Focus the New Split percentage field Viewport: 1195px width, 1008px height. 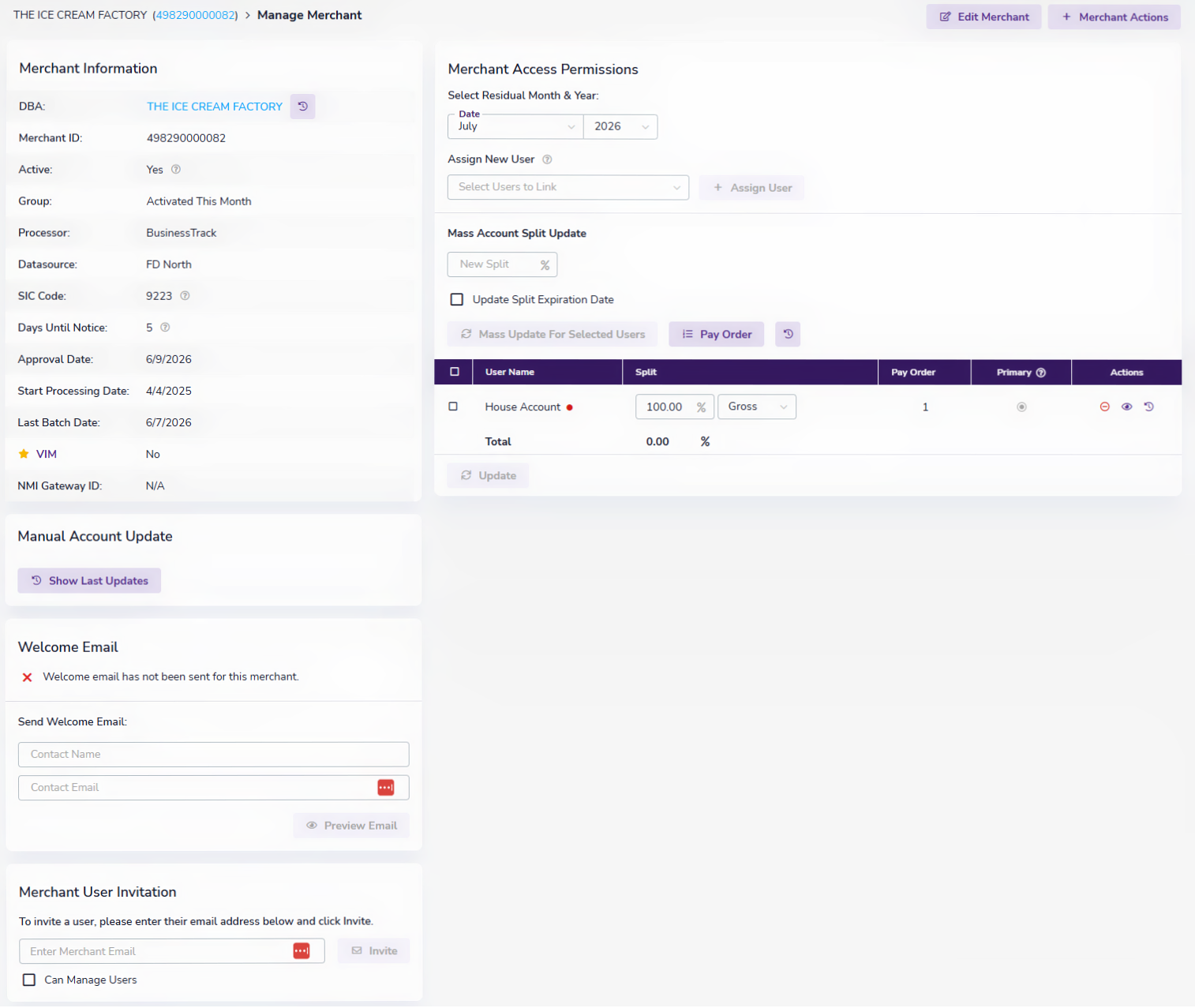point(502,264)
